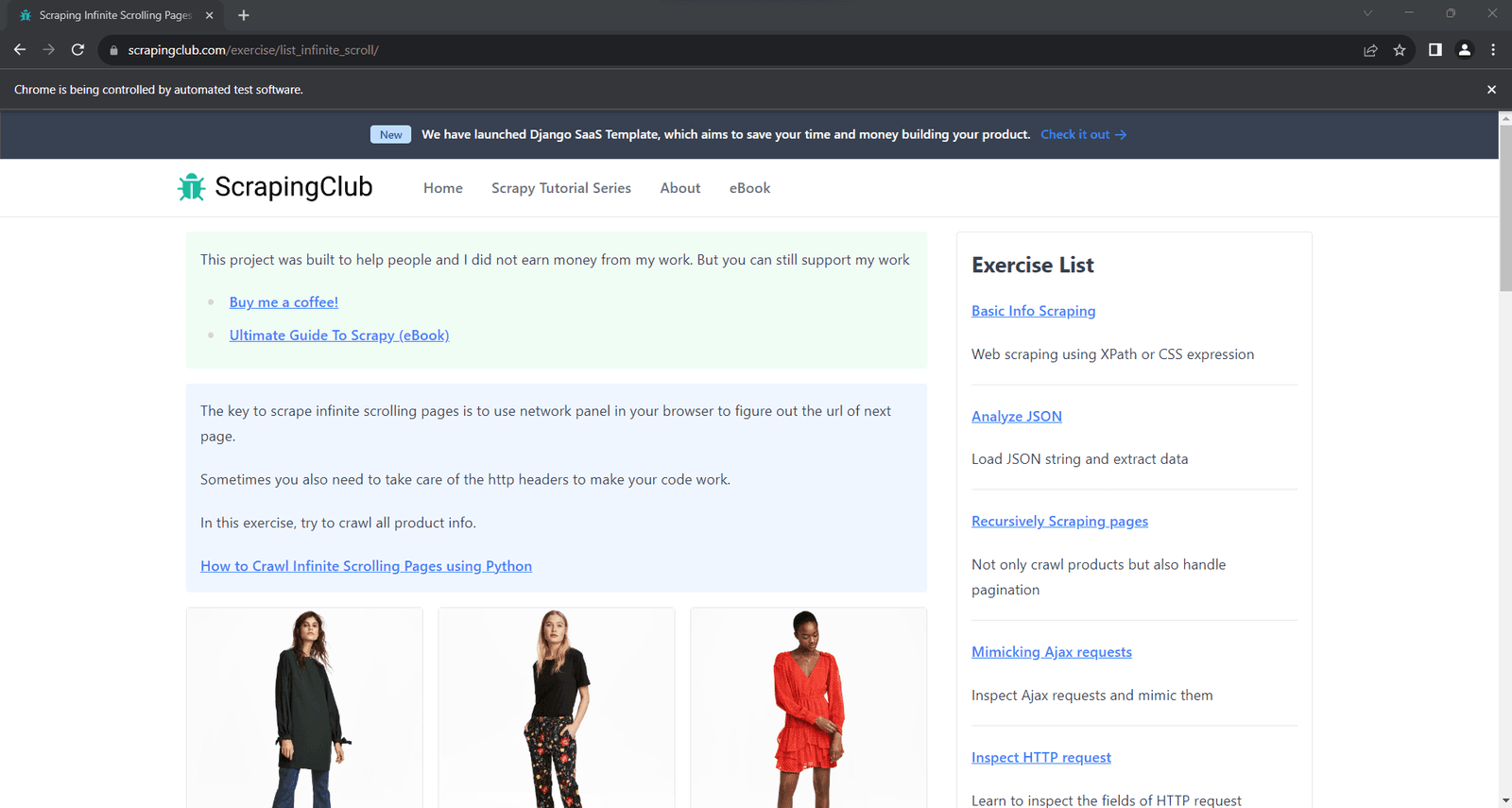This screenshot has height=808, width=1512.
Task: Open a new tab with the plus icon
Action: pyautogui.click(x=244, y=15)
